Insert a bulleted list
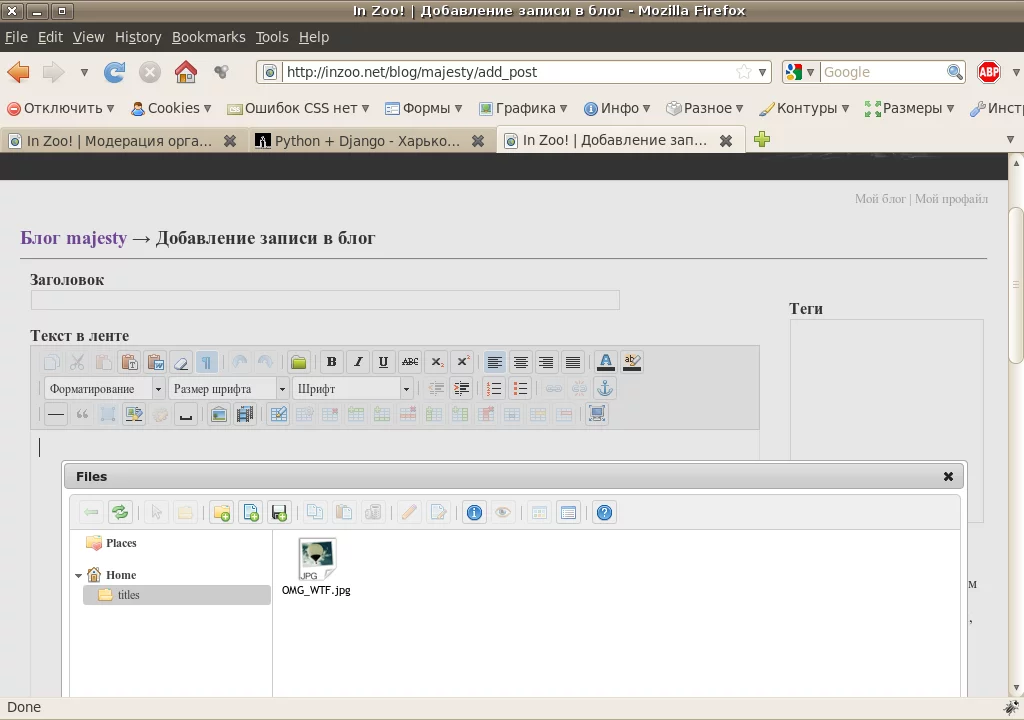The width and height of the screenshot is (1024, 720). (520, 389)
